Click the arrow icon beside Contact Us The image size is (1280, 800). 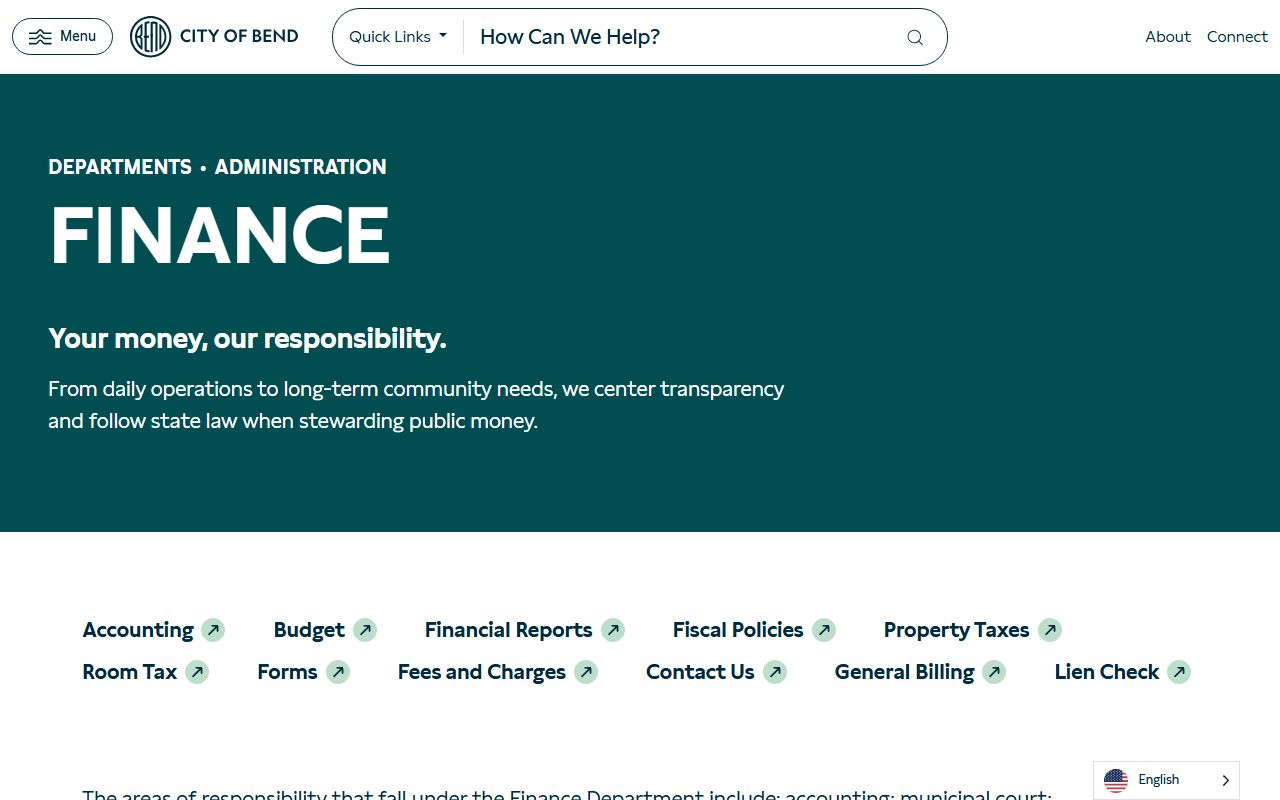775,672
